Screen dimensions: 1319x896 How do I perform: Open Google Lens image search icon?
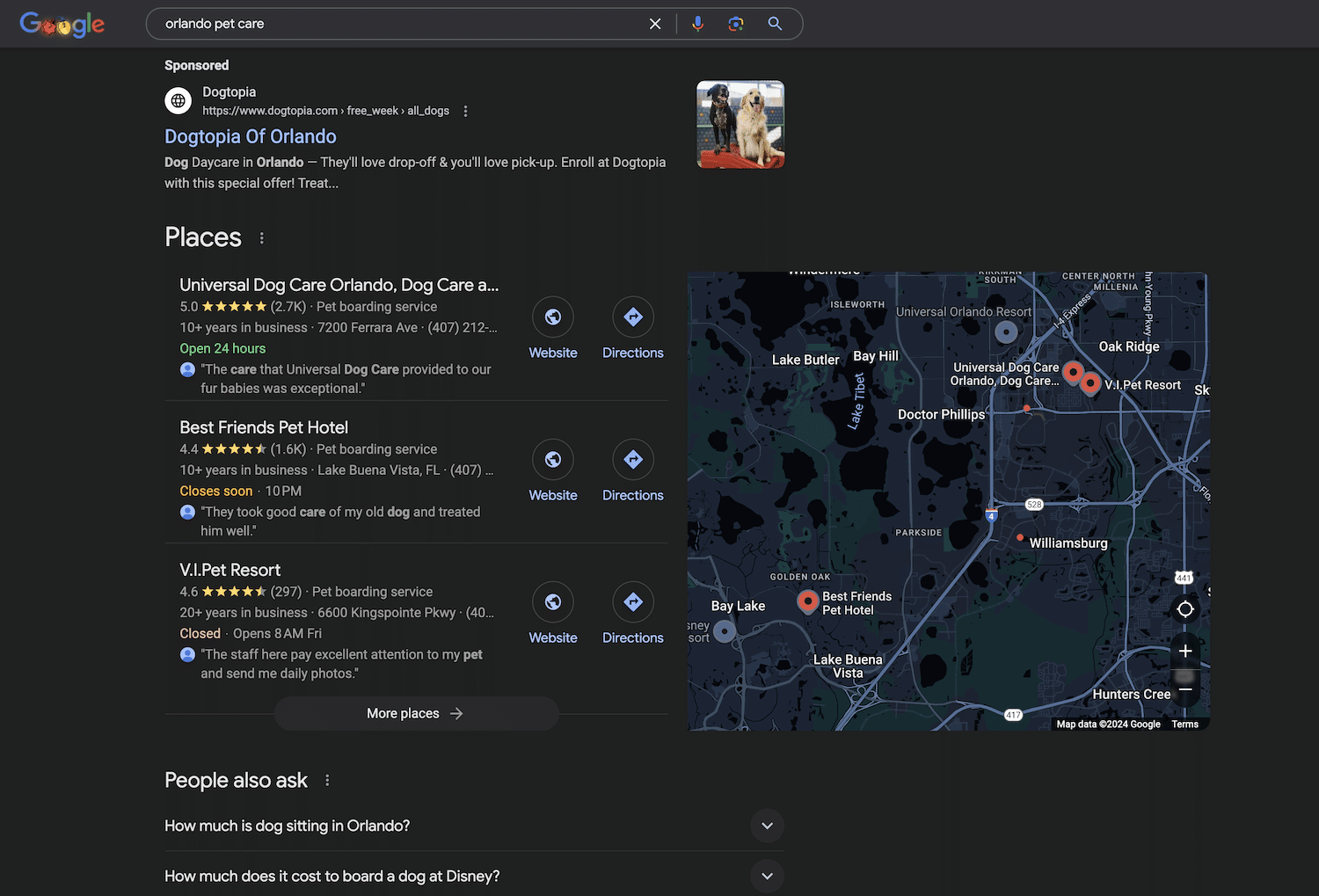pyautogui.click(x=736, y=24)
